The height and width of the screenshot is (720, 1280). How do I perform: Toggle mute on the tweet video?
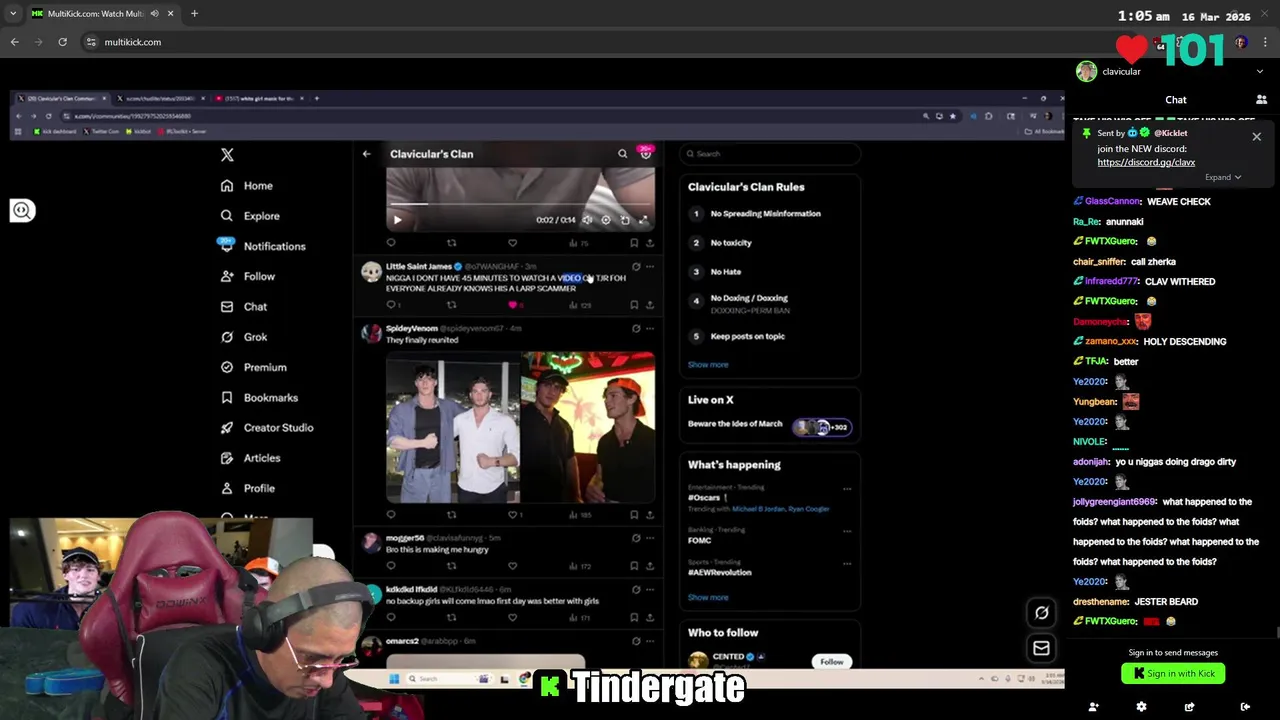587,220
